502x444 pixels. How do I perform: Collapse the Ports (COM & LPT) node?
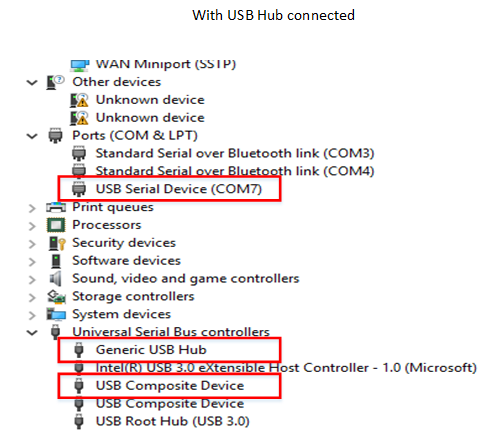[32, 136]
